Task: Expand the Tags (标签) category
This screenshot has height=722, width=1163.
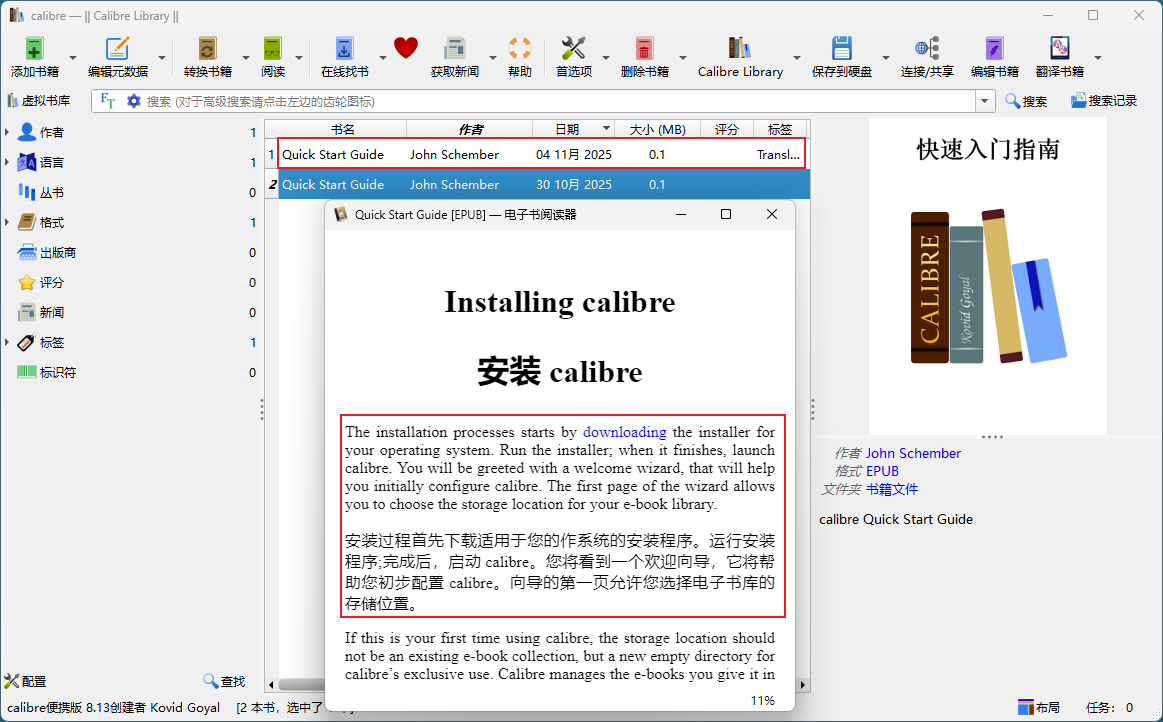Action: (x=8, y=343)
